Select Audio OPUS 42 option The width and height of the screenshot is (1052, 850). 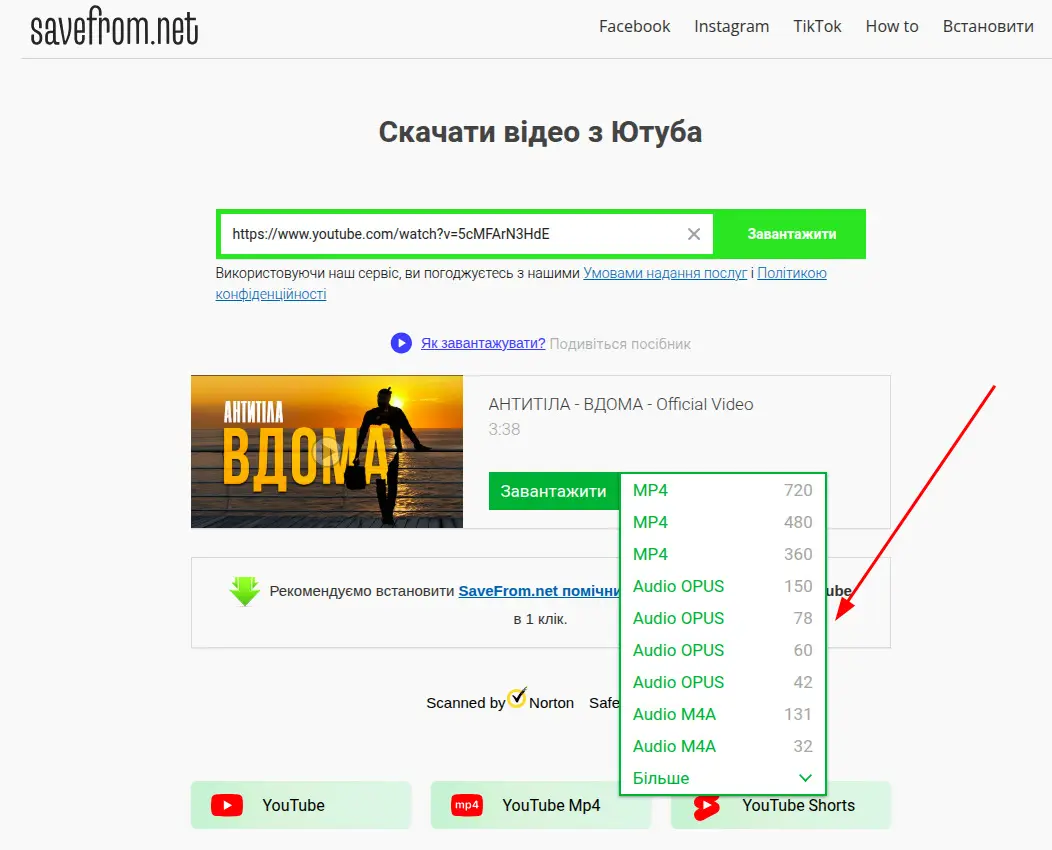pos(723,682)
